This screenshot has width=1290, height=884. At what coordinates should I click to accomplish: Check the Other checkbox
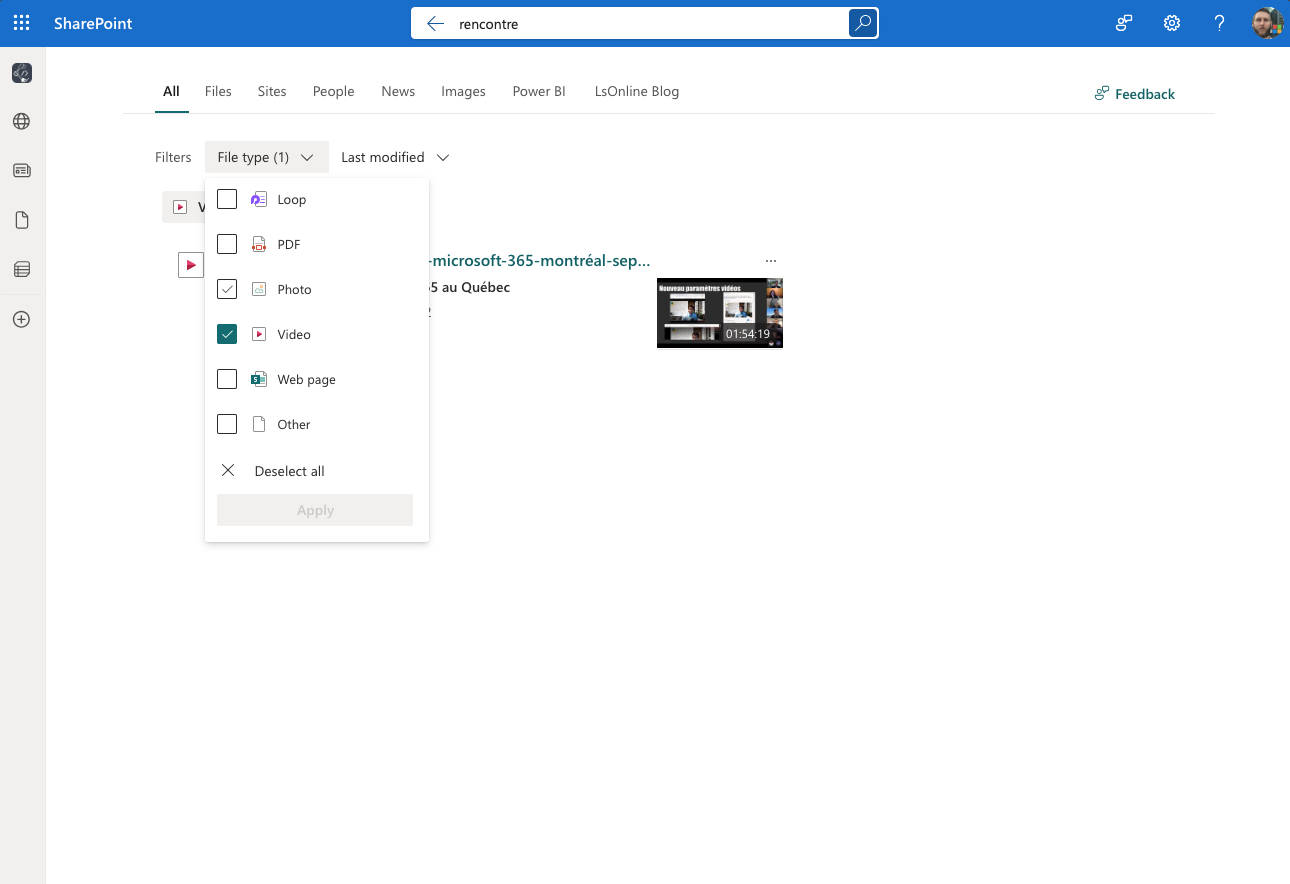pyautogui.click(x=227, y=424)
